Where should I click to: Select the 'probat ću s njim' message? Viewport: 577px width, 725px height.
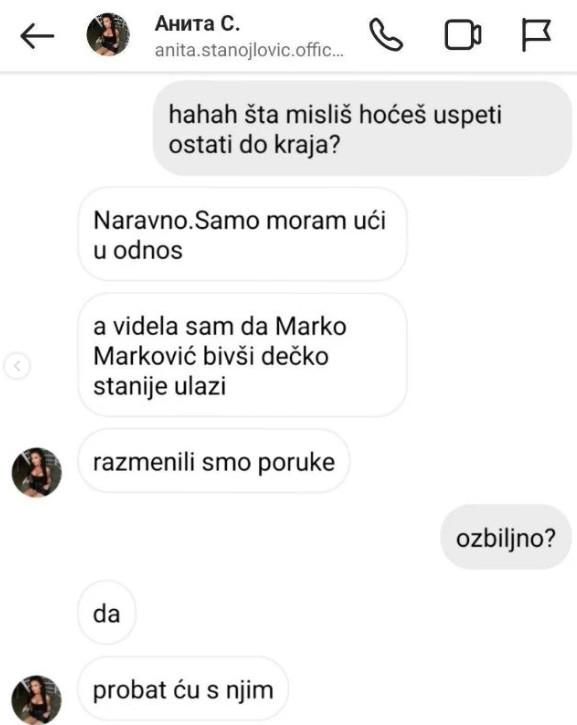(183, 689)
